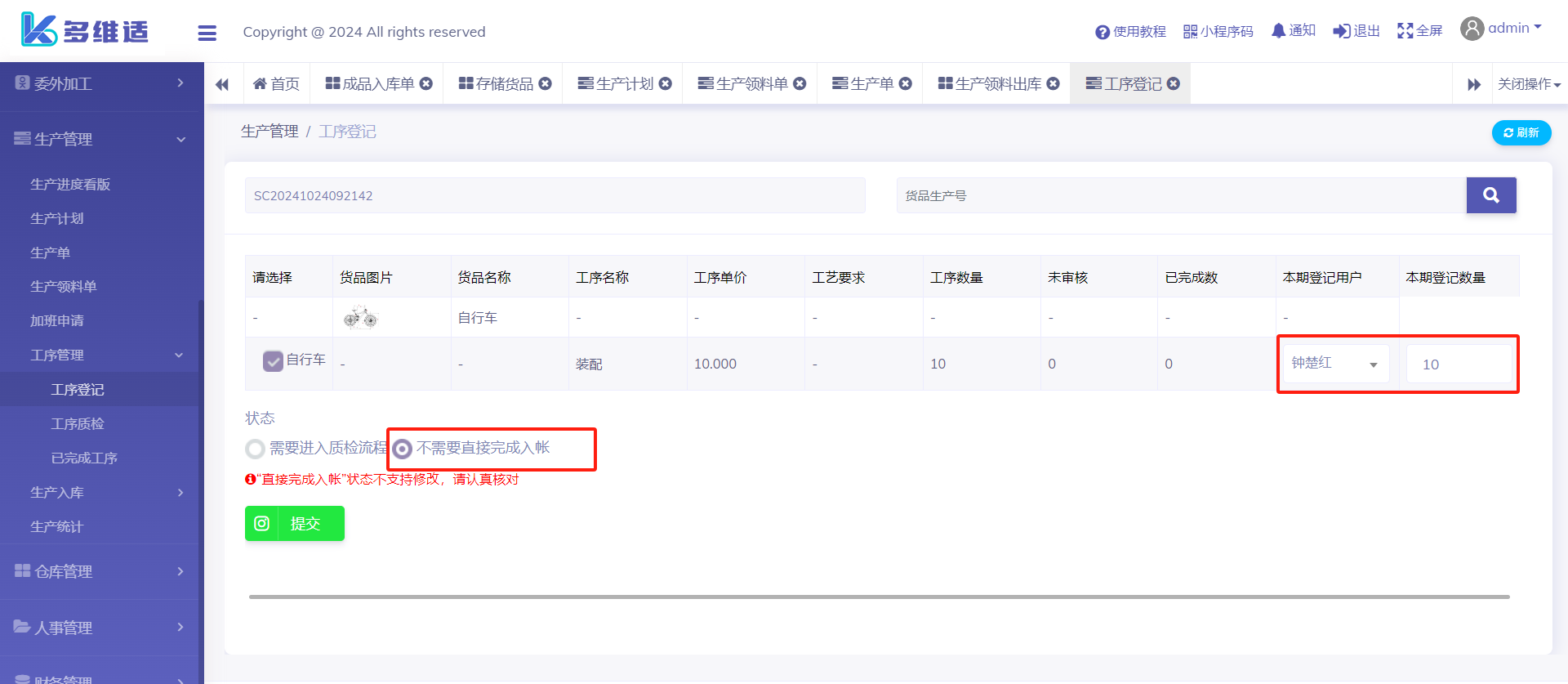The height and width of the screenshot is (684, 1568).
Task: Click the hamburger menu icon
Action: tap(207, 33)
